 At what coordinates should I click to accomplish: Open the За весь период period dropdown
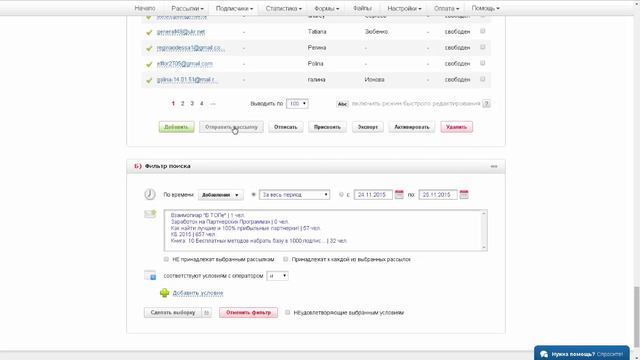coord(294,195)
